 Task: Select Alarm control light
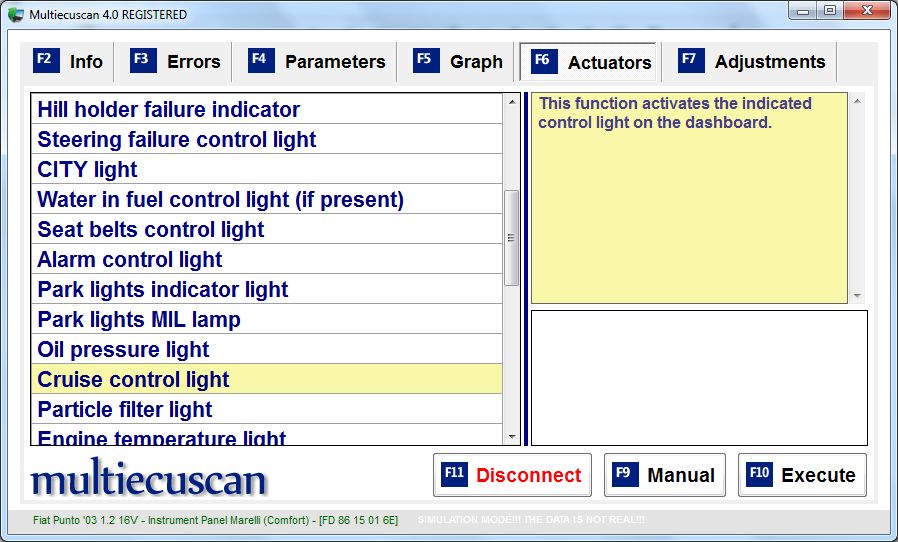pos(267,259)
